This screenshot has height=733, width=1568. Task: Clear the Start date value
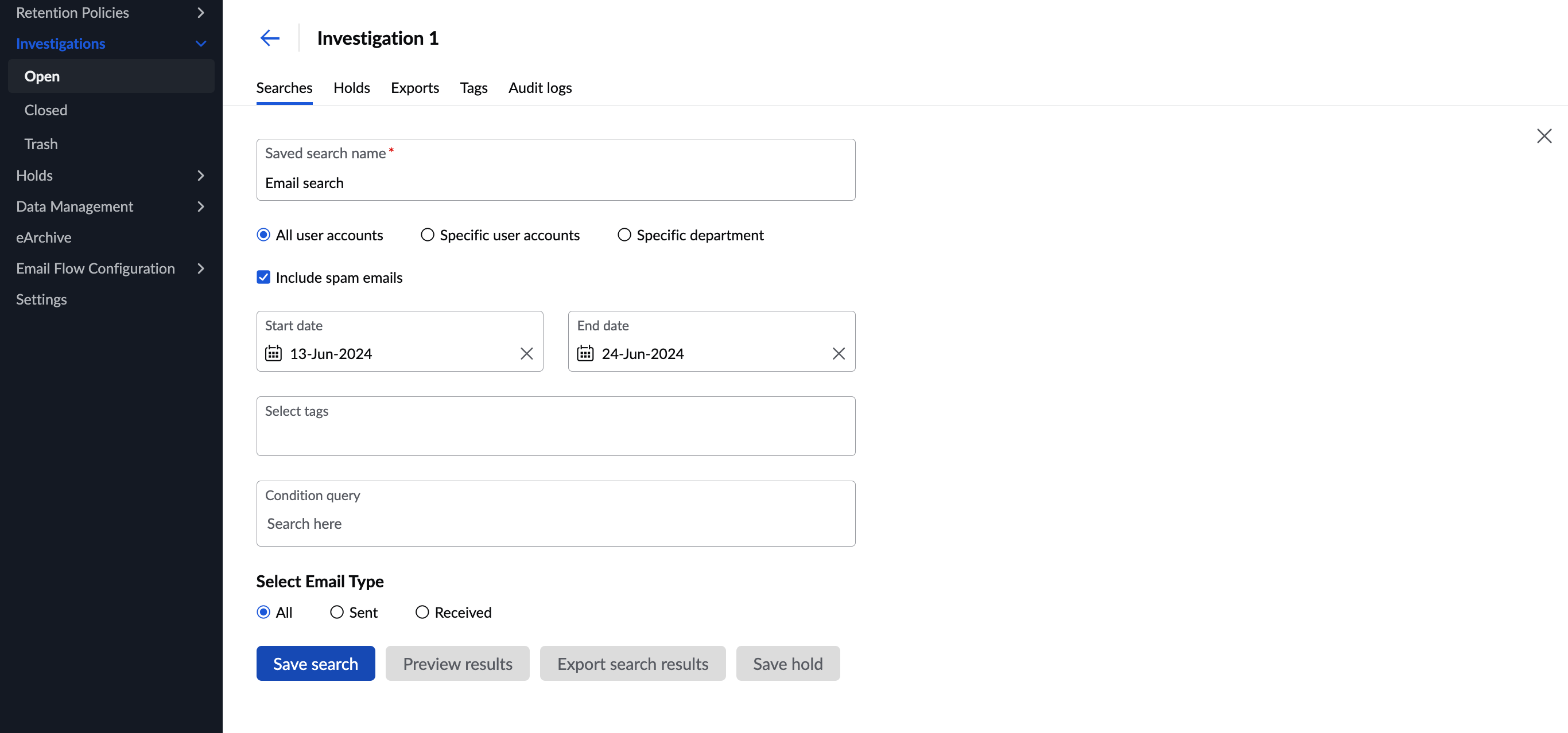526,353
